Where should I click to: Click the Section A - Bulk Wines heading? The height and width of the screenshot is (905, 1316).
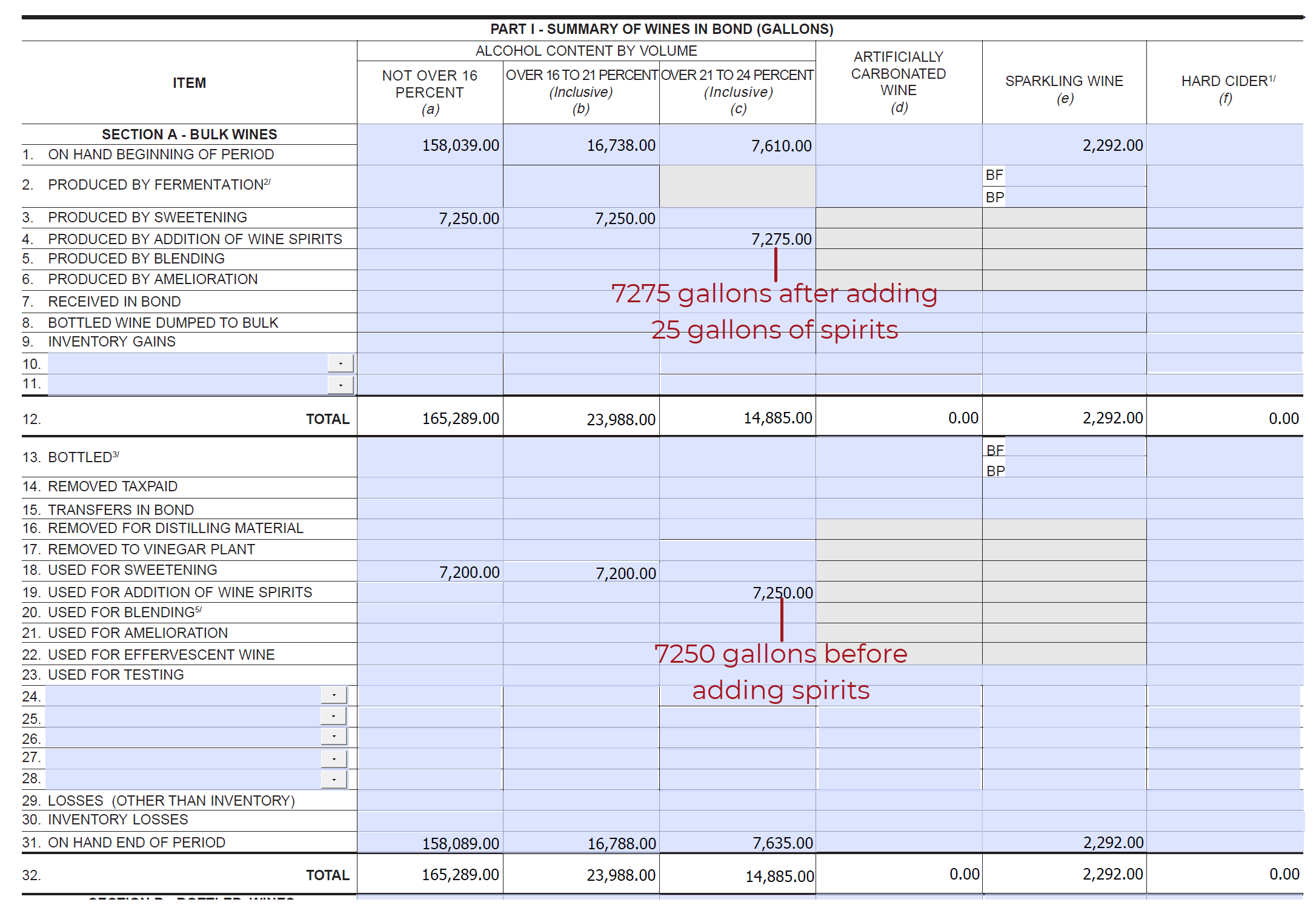pos(189,134)
